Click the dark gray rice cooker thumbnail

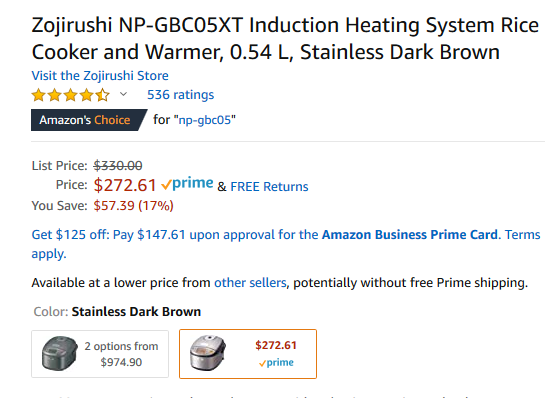(59, 353)
